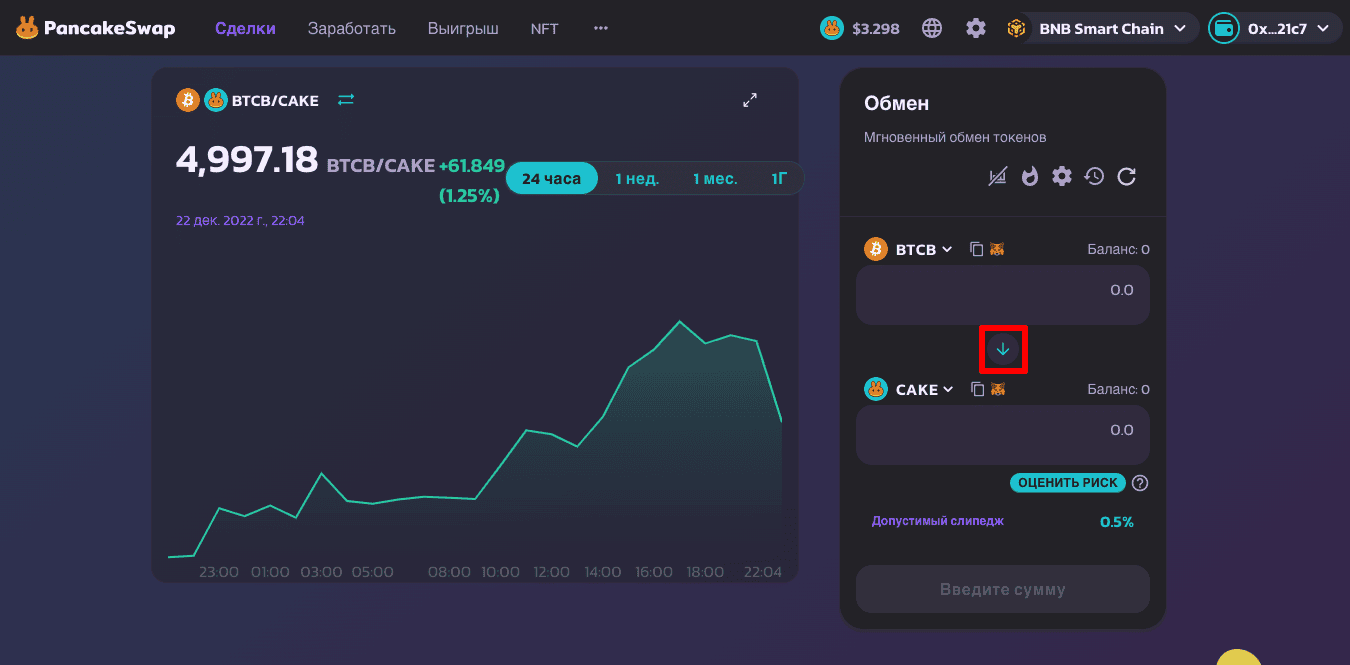Click the BTCB/CAKE pair title
Image resolution: width=1350 pixels, height=665 pixels.
pyautogui.click(x=275, y=100)
